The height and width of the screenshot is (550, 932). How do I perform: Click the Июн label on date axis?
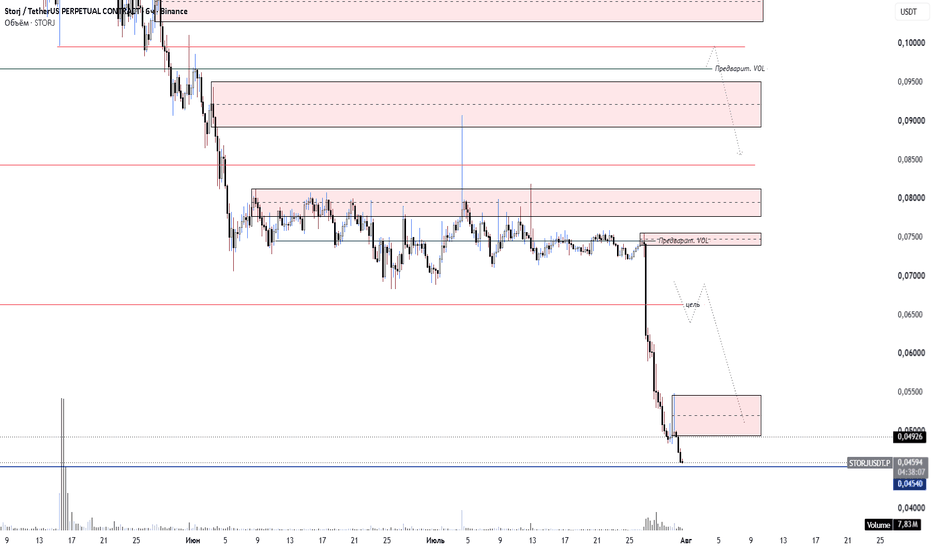coord(193,540)
